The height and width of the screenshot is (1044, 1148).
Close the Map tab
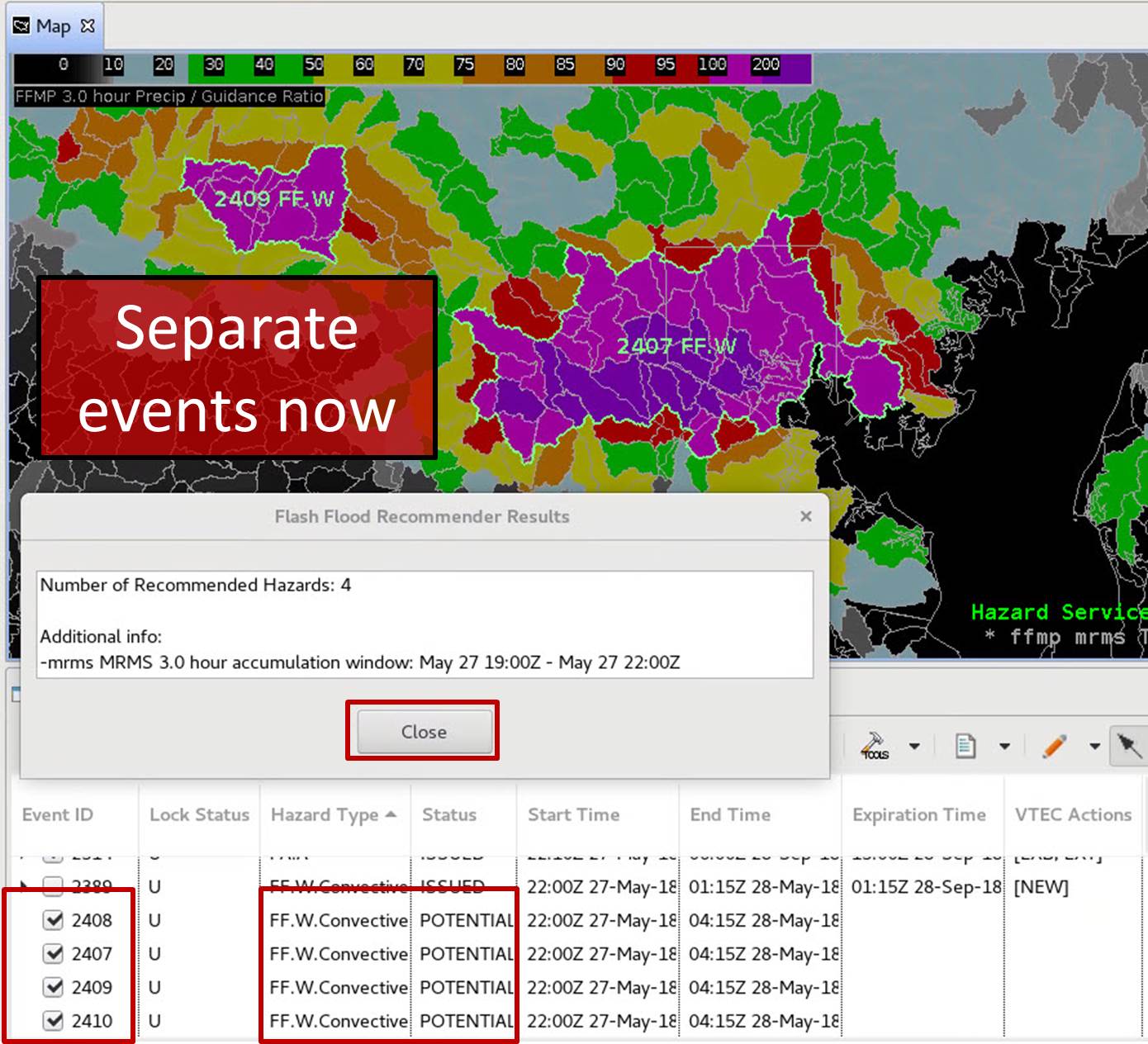[88, 26]
